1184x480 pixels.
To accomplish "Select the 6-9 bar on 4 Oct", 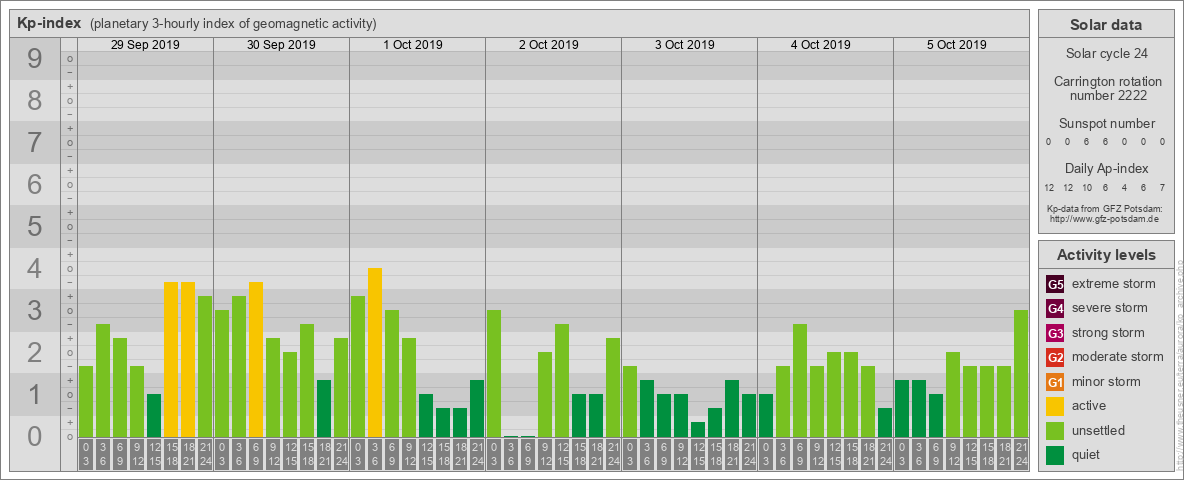I will pos(800,380).
